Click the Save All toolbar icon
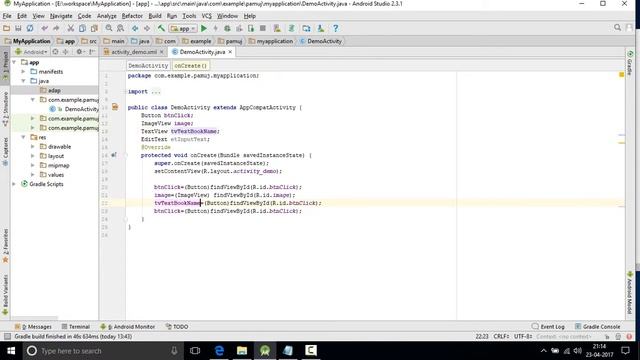 [18, 28]
